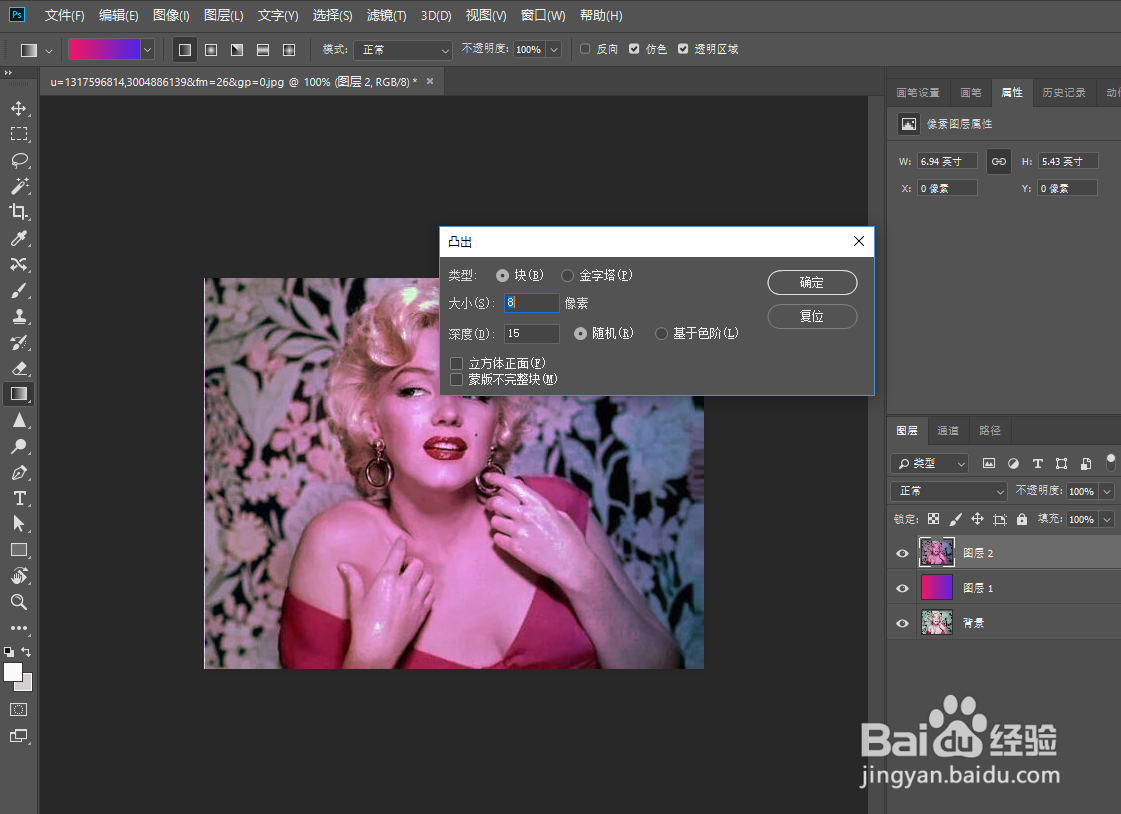Image resolution: width=1121 pixels, height=814 pixels.
Task: Click the 确定 button in Extrude dialog
Action: (x=812, y=282)
